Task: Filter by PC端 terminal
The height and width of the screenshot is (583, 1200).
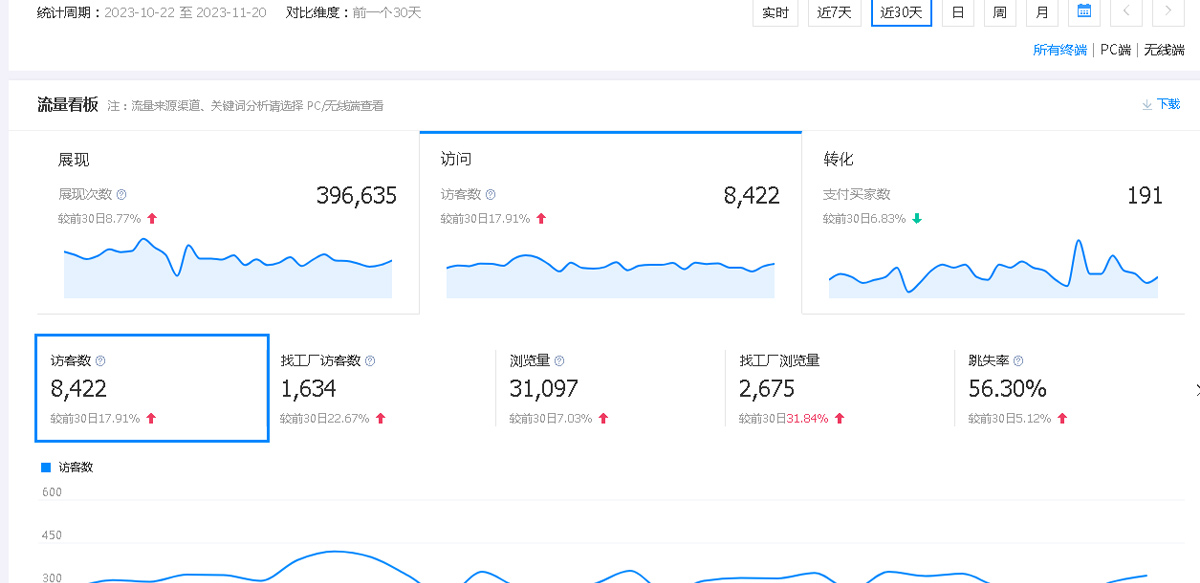Action: [1115, 50]
